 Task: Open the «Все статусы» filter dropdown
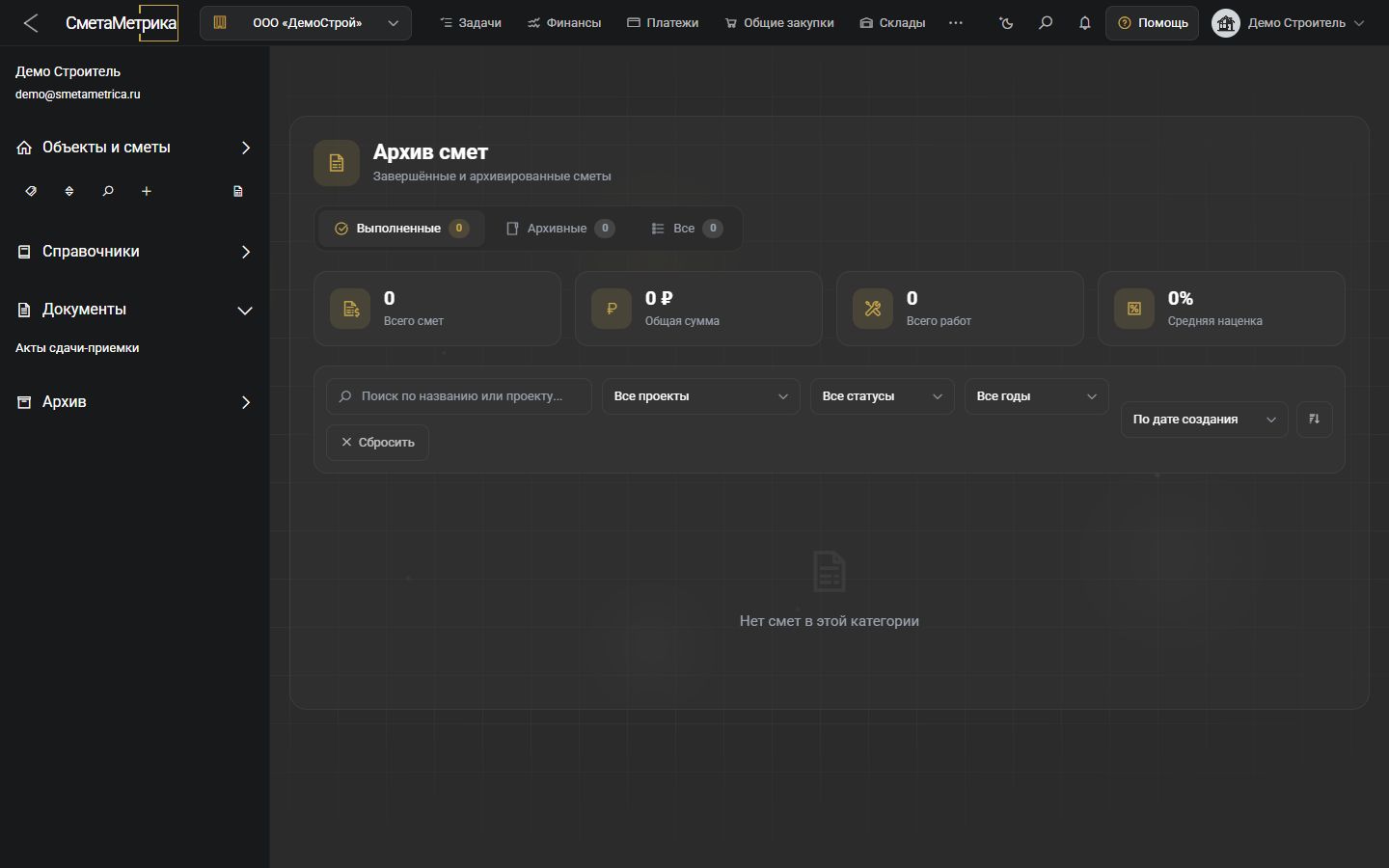pos(883,396)
